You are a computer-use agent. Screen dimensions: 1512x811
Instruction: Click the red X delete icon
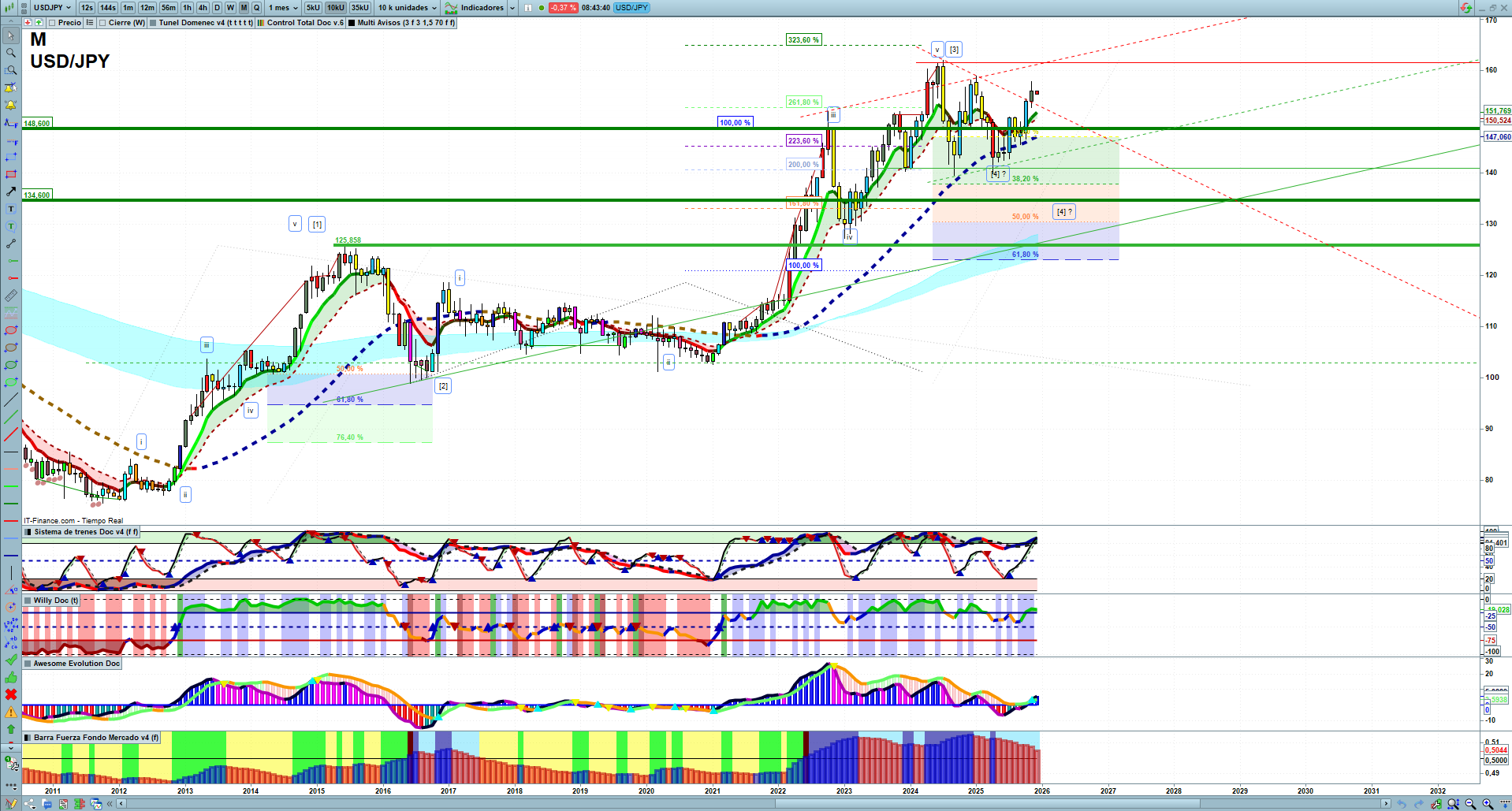[11, 694]
